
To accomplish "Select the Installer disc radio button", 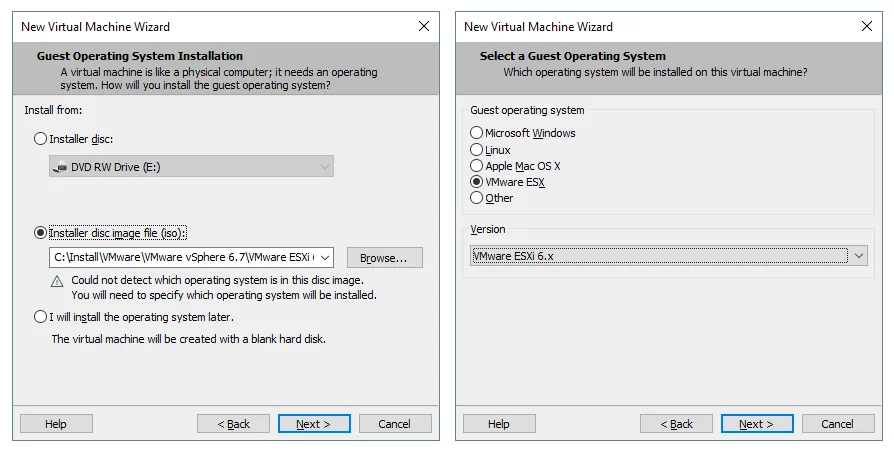I will (40, 139).
